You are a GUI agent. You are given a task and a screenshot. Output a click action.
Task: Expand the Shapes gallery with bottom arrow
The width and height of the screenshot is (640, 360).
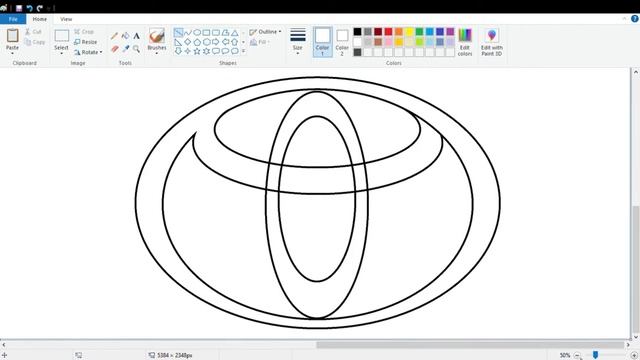point(243,51)
